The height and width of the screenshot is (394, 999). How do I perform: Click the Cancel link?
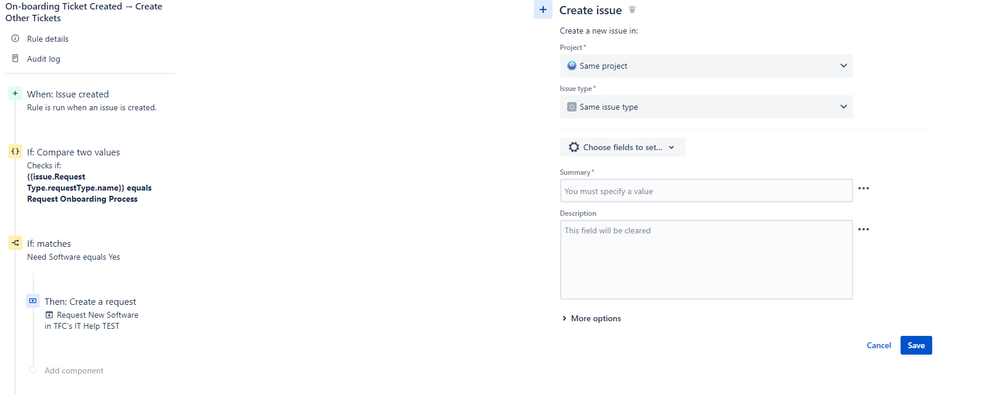click(879, 345)
